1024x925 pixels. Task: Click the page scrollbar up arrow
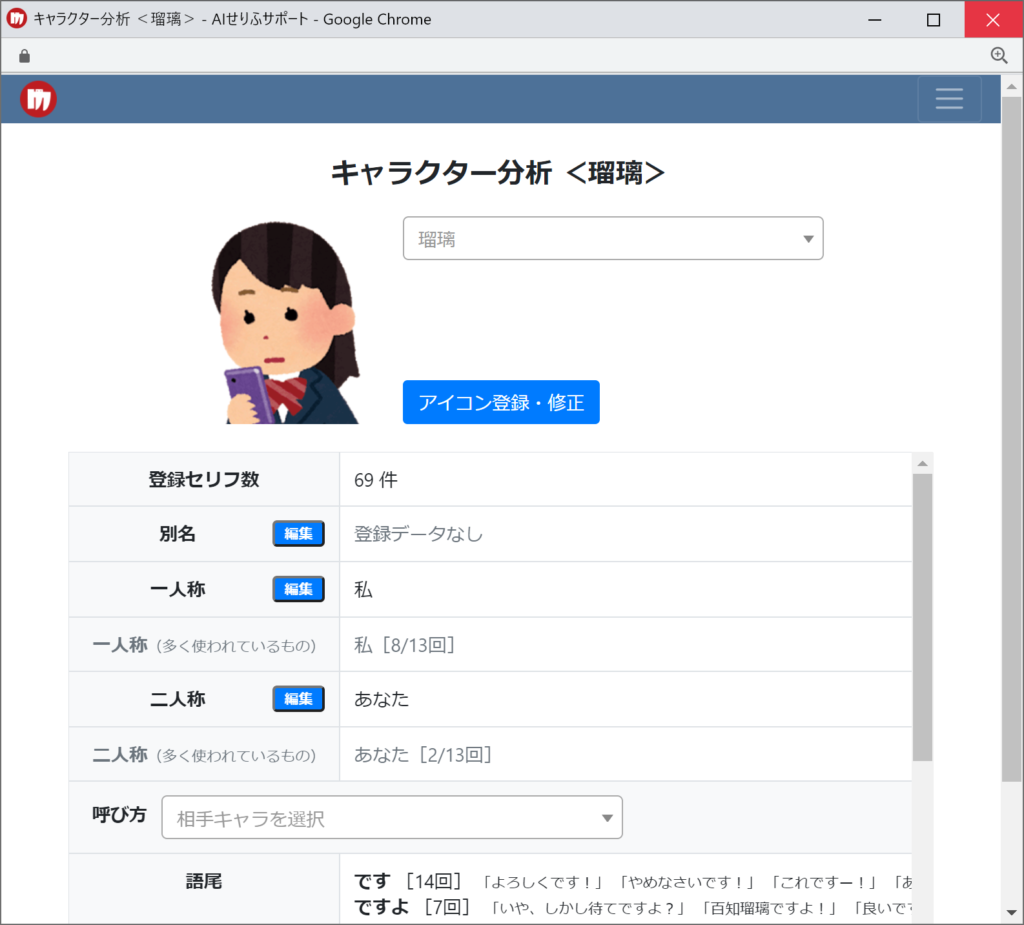1011,86
